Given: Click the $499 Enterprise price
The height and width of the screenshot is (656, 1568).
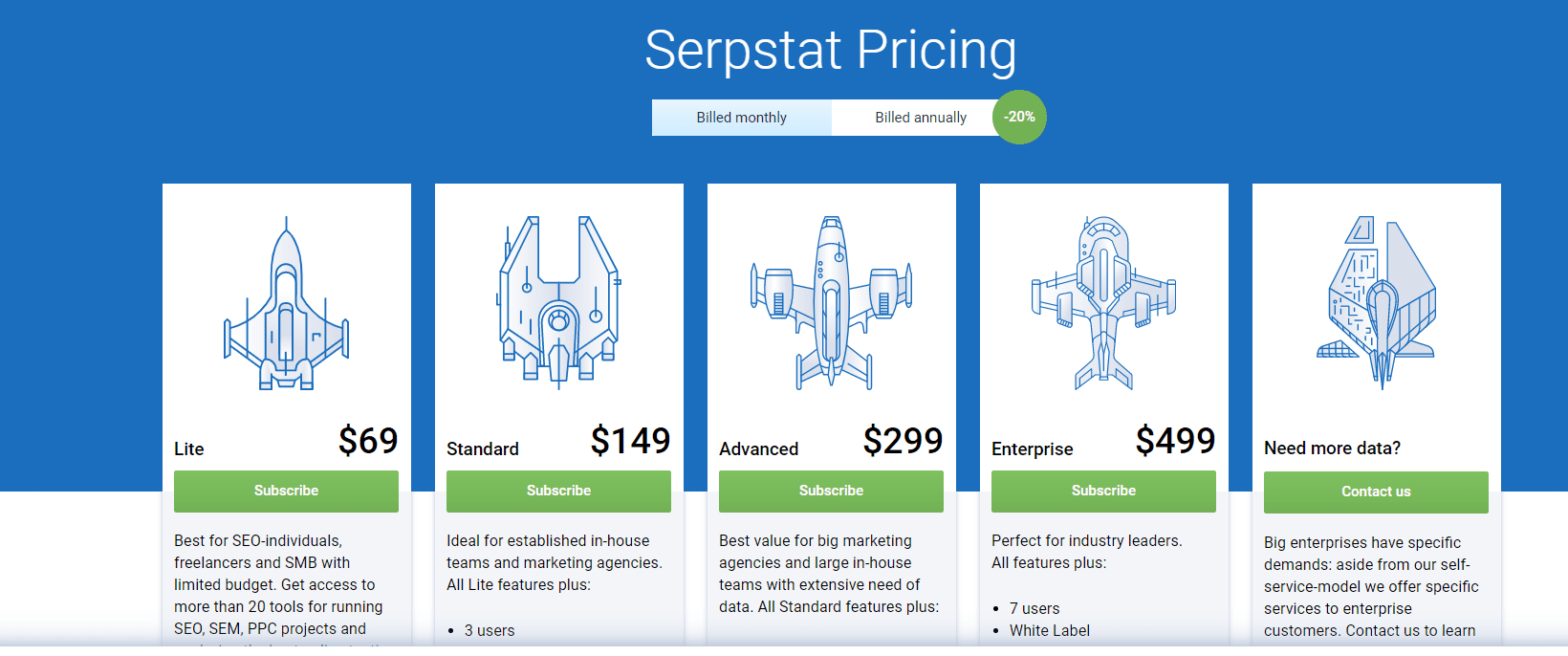Looking at the screenshot, I should pyautogui.click(x=1175, y=441).
